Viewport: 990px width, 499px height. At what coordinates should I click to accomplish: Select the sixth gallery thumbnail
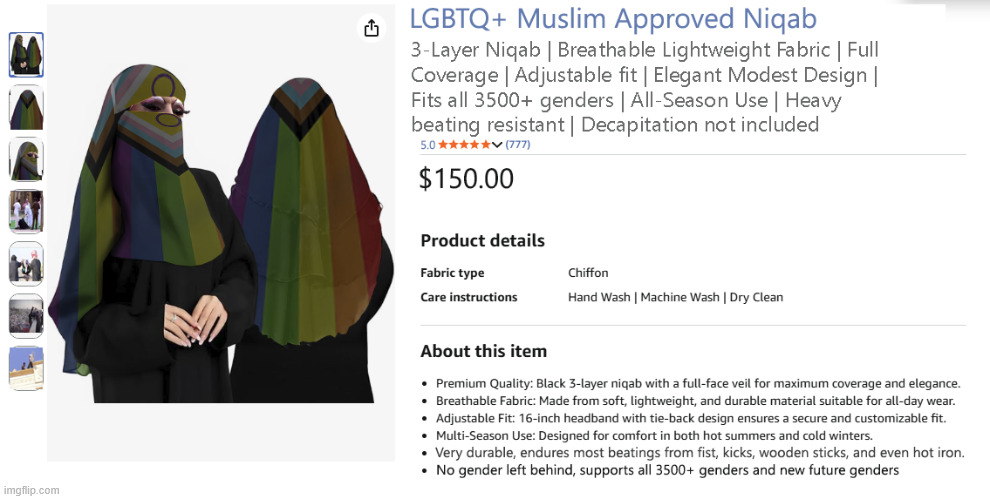tap(26, 315)
